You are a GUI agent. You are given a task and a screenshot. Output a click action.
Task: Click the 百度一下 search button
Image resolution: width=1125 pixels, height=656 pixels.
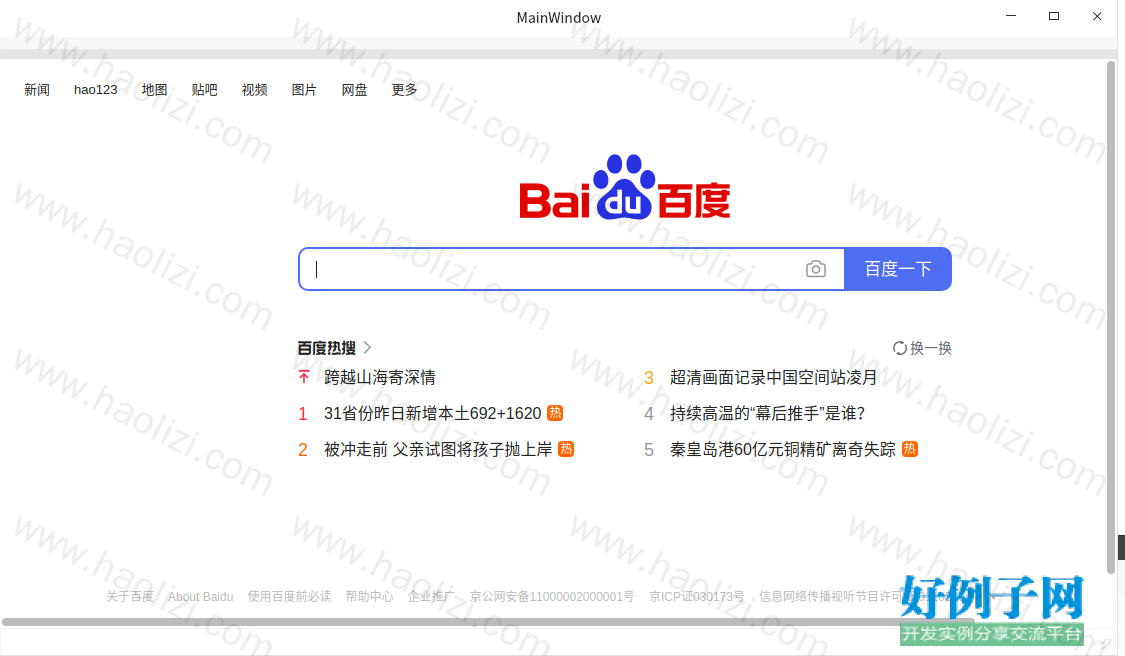click(898, 269)
